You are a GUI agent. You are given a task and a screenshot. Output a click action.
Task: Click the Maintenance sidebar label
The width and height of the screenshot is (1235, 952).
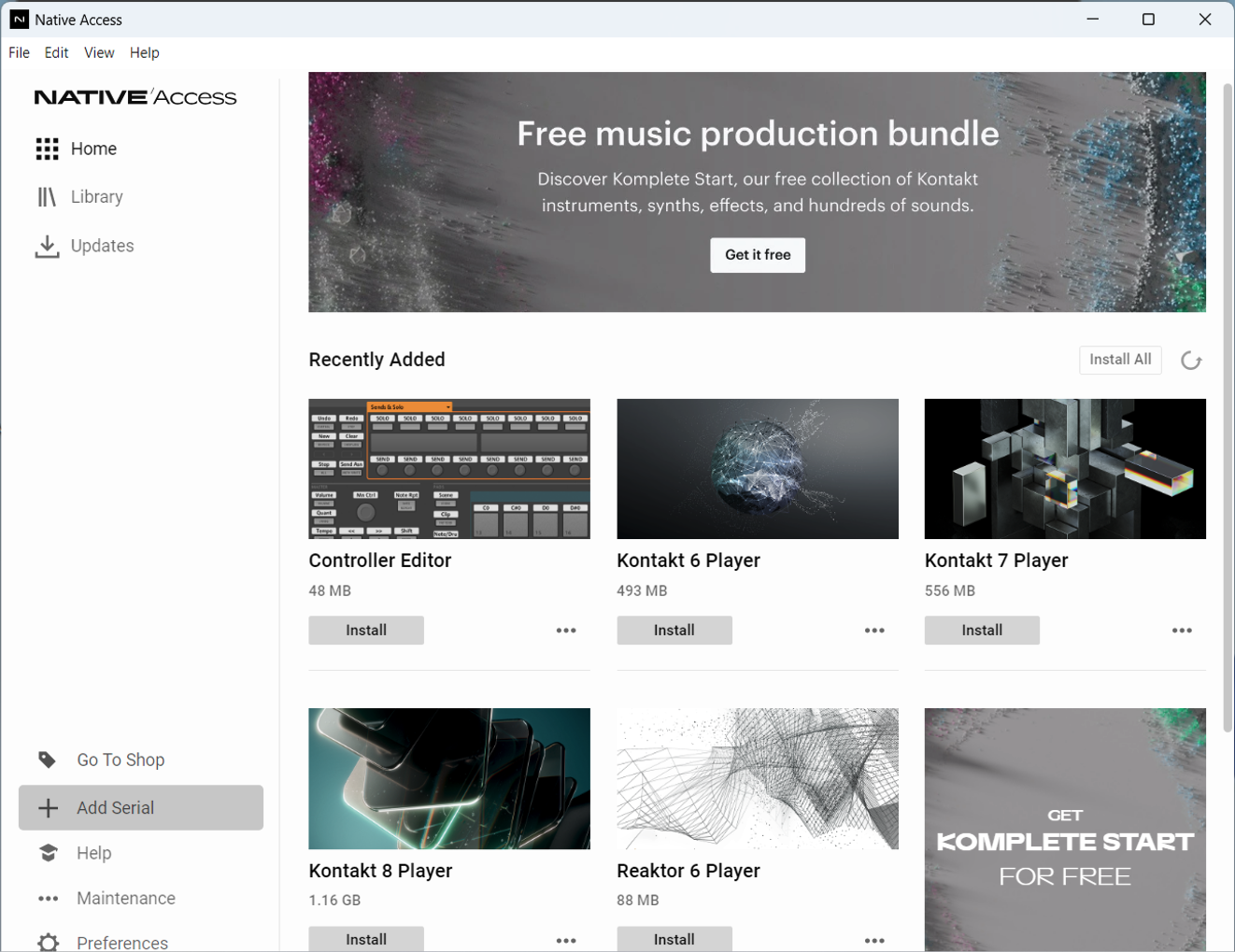click(126, 899)
